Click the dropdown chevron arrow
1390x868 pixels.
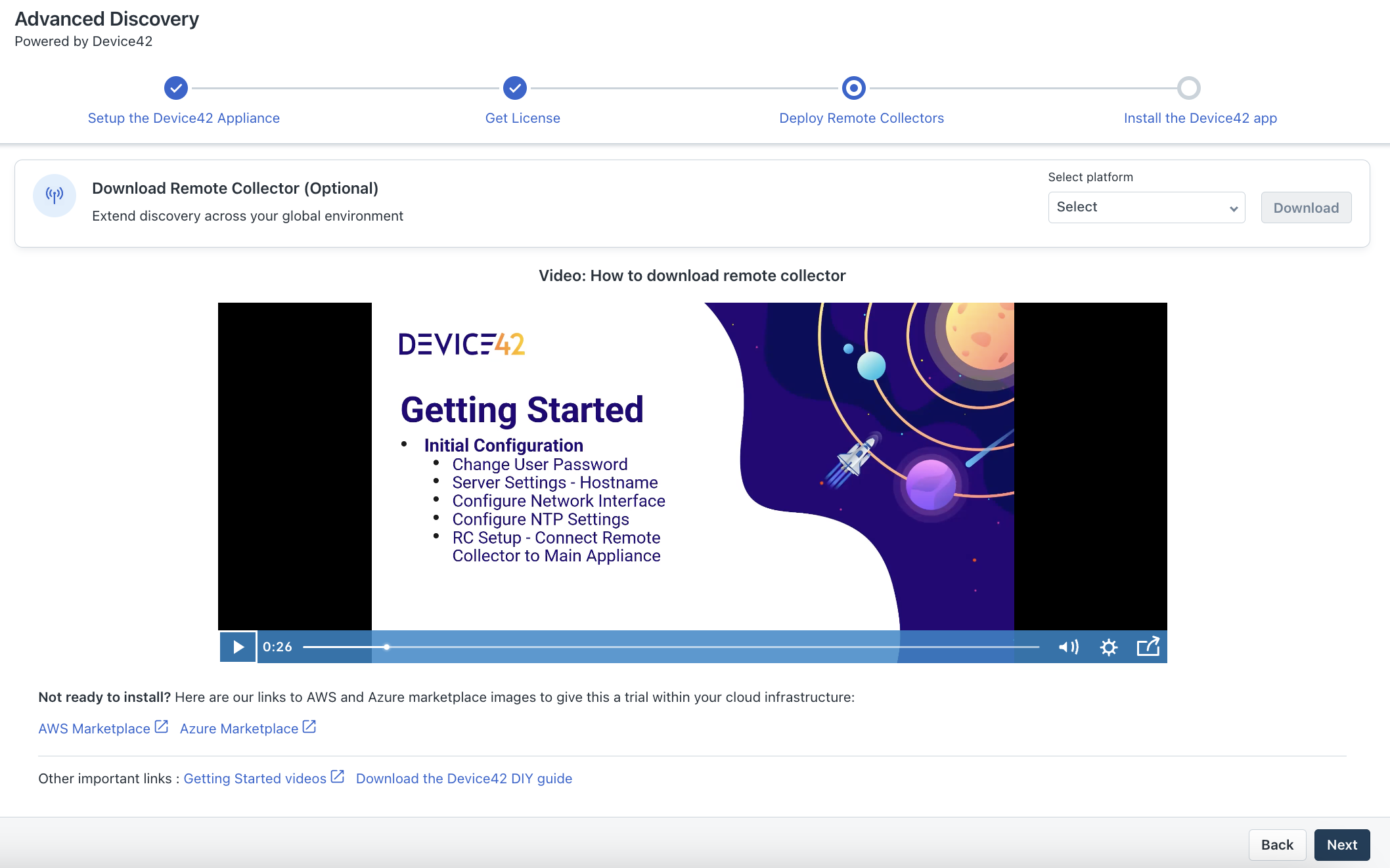[x=1234, y=209]
